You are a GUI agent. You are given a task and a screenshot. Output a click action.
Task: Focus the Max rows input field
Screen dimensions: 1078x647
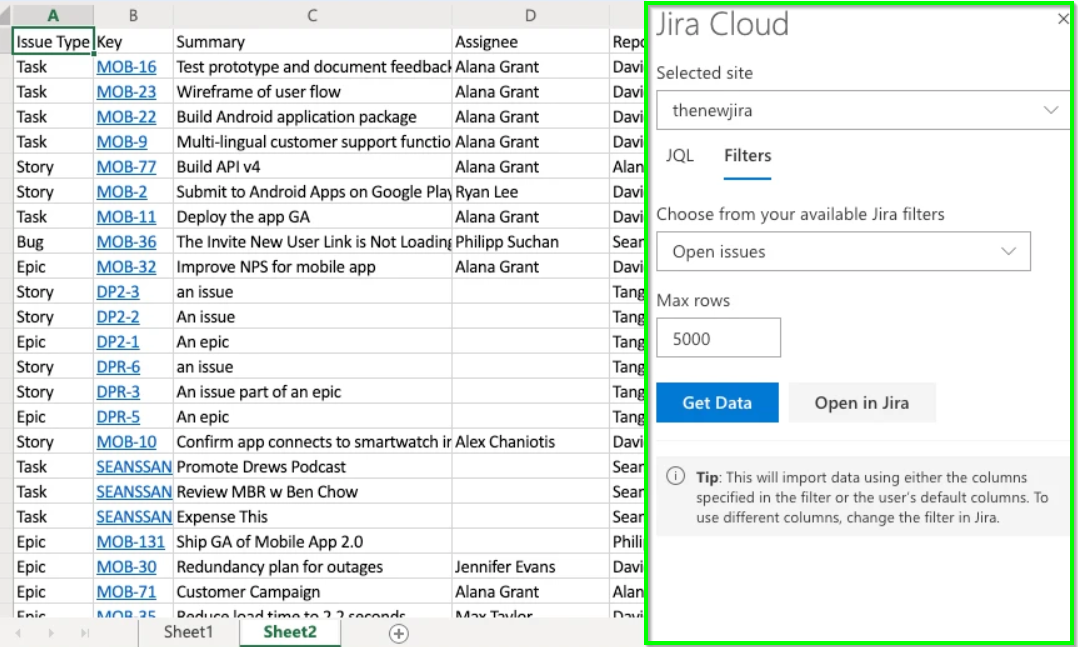[718, 338]
